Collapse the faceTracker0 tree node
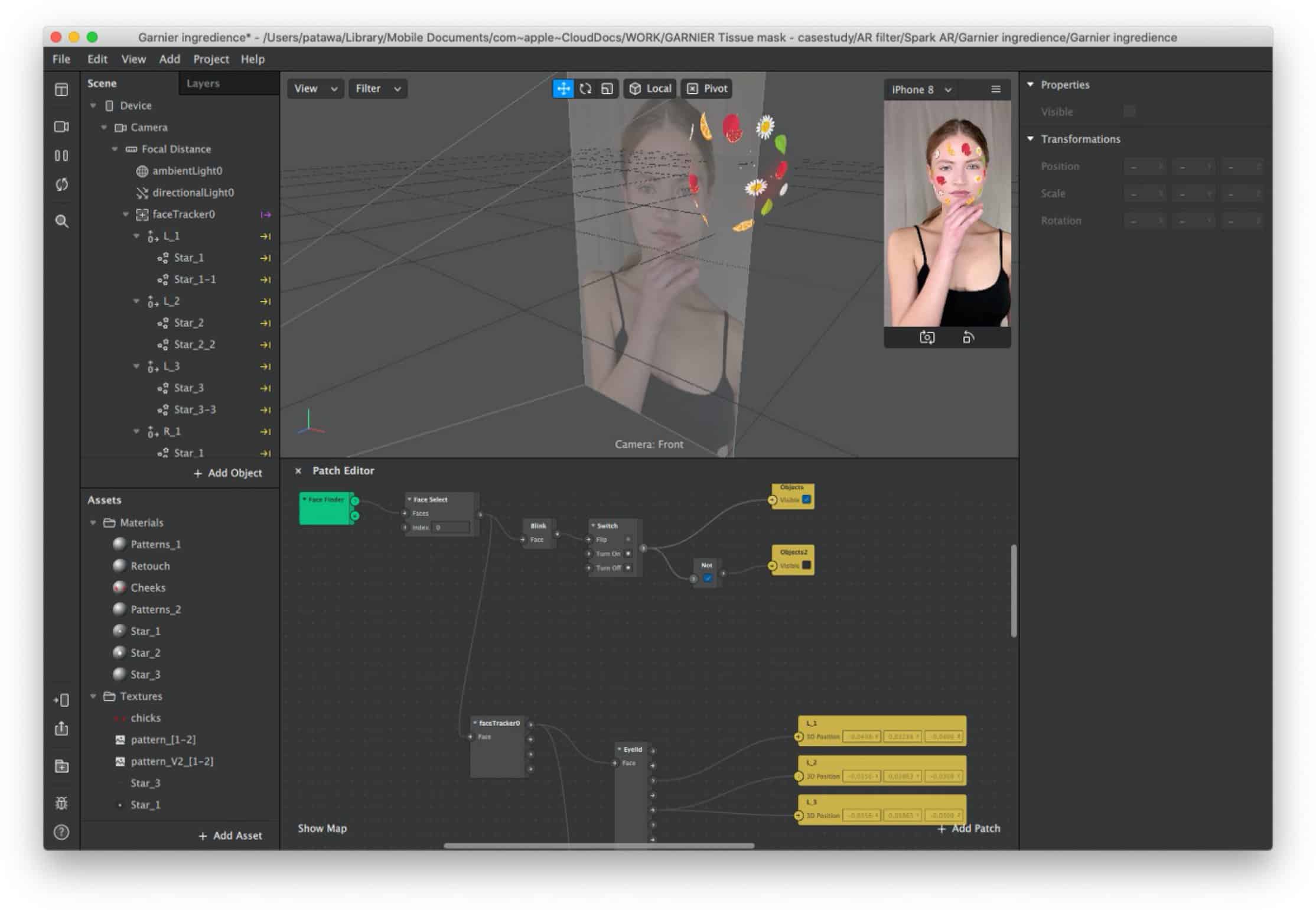 tap(125, 214)
